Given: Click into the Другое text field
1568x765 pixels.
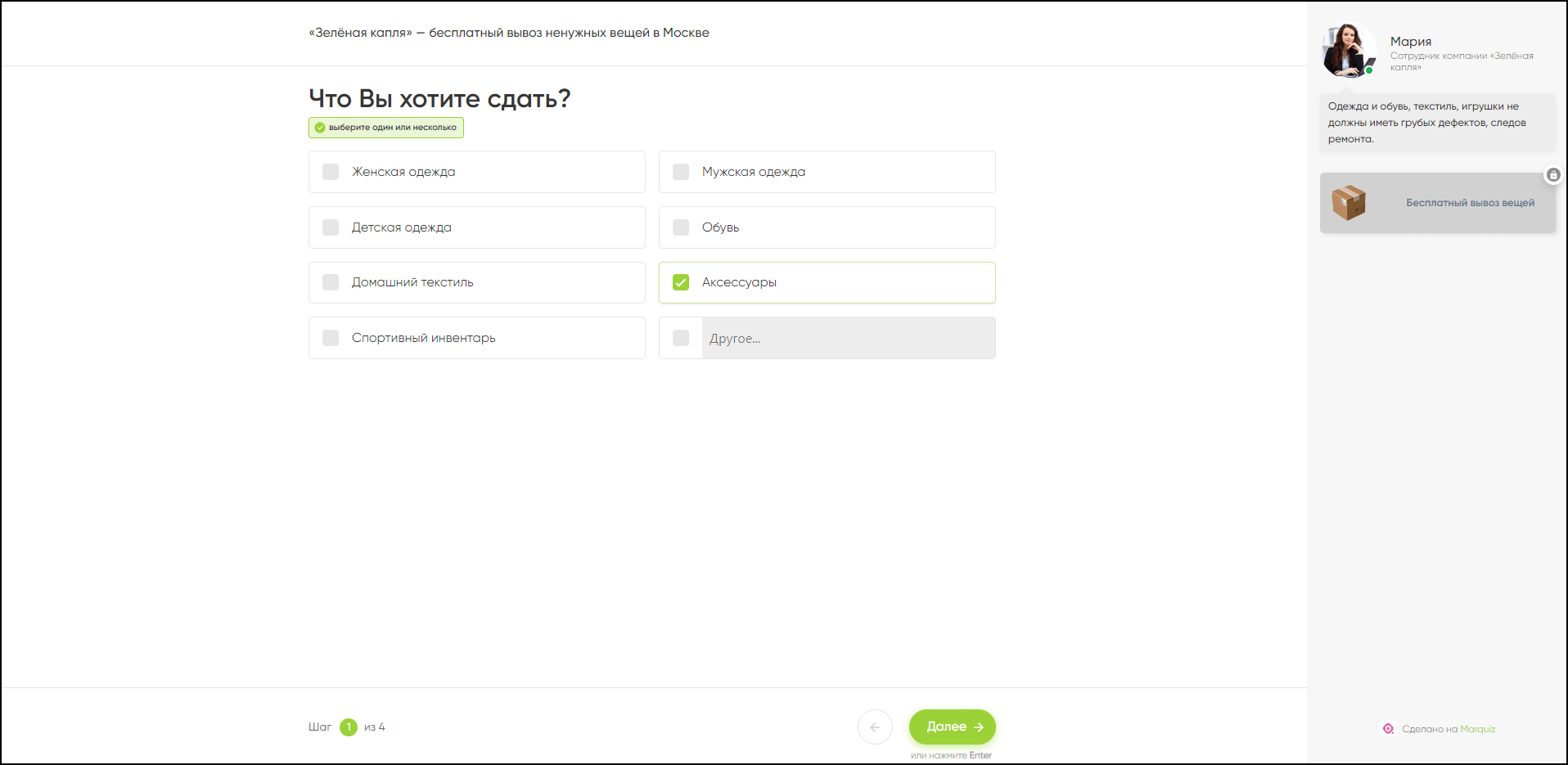Looking at the screenshot, I should 848,338.
